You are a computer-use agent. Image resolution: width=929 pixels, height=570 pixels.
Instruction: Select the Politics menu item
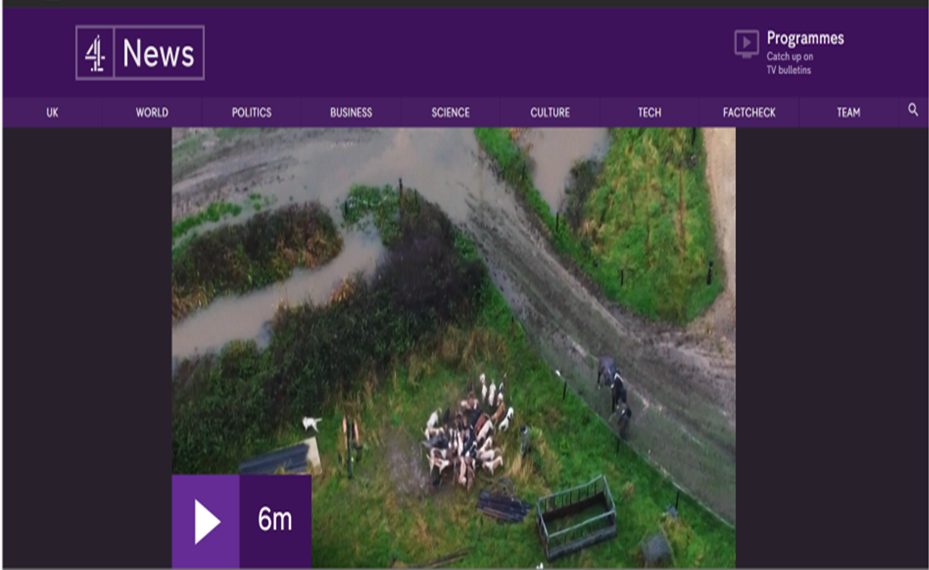[x=251, y=113]
